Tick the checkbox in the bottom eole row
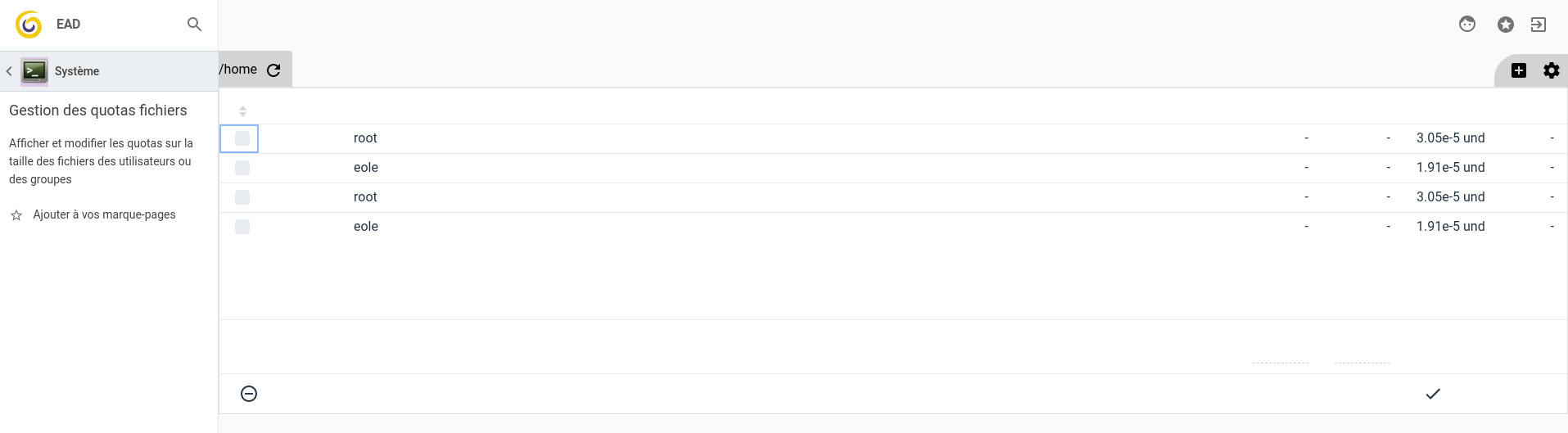 pyautogui.click(x=242, y=227)
